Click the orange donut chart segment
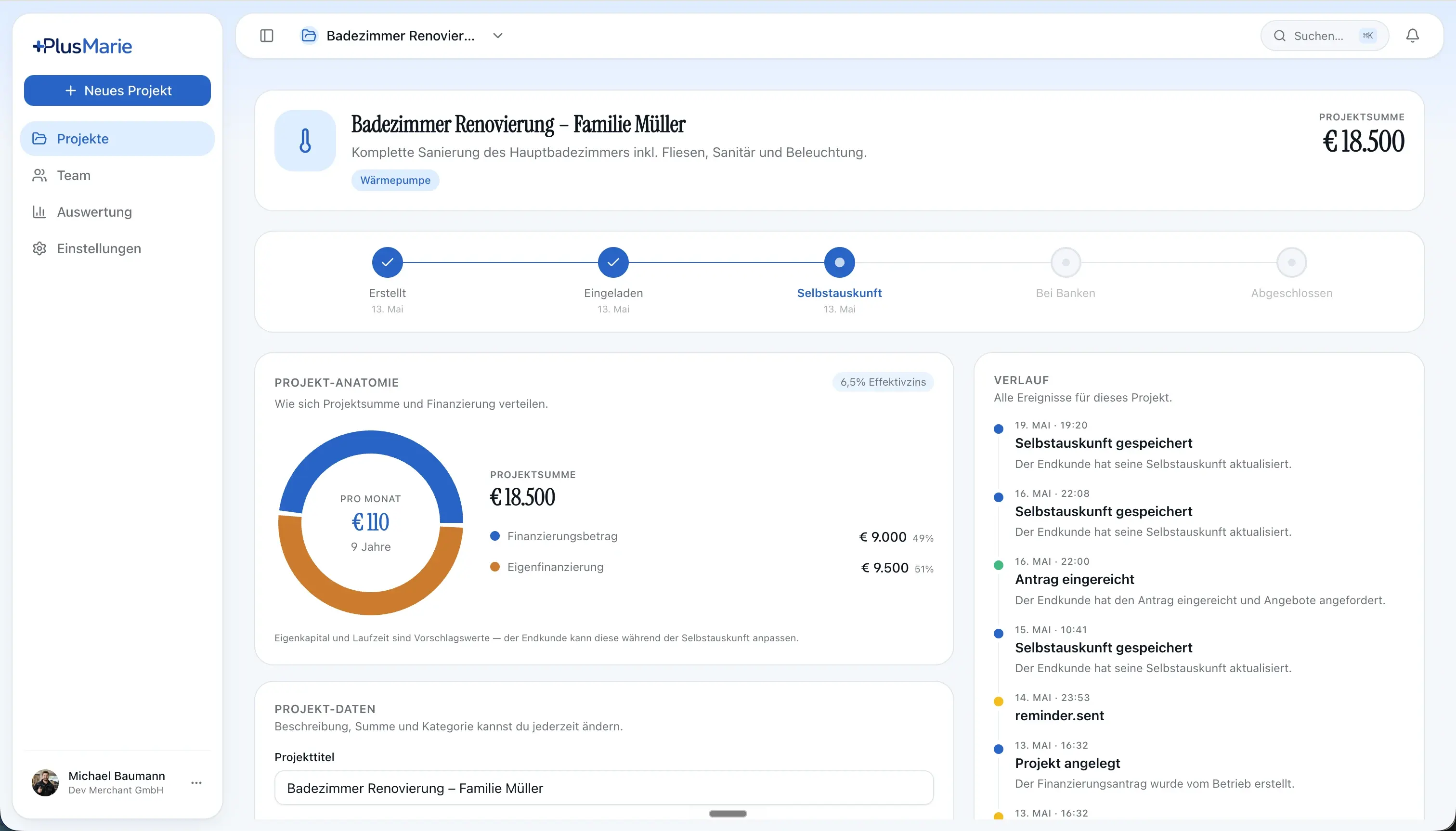 (x=370, y=603)
